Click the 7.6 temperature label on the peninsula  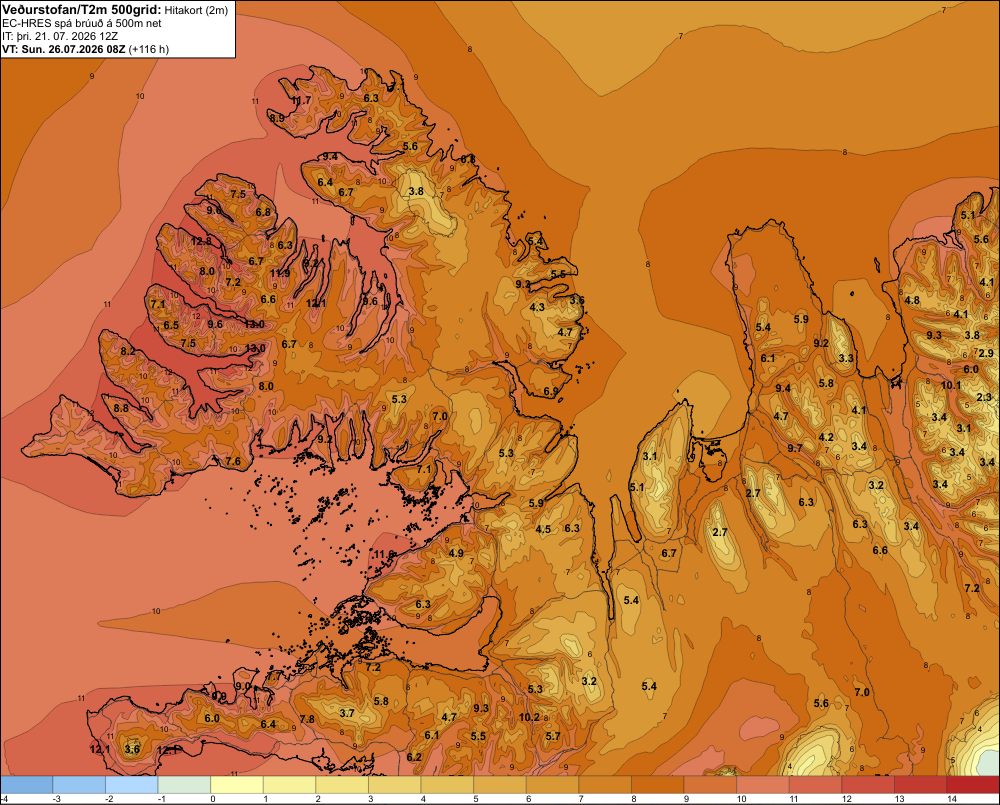233,461
